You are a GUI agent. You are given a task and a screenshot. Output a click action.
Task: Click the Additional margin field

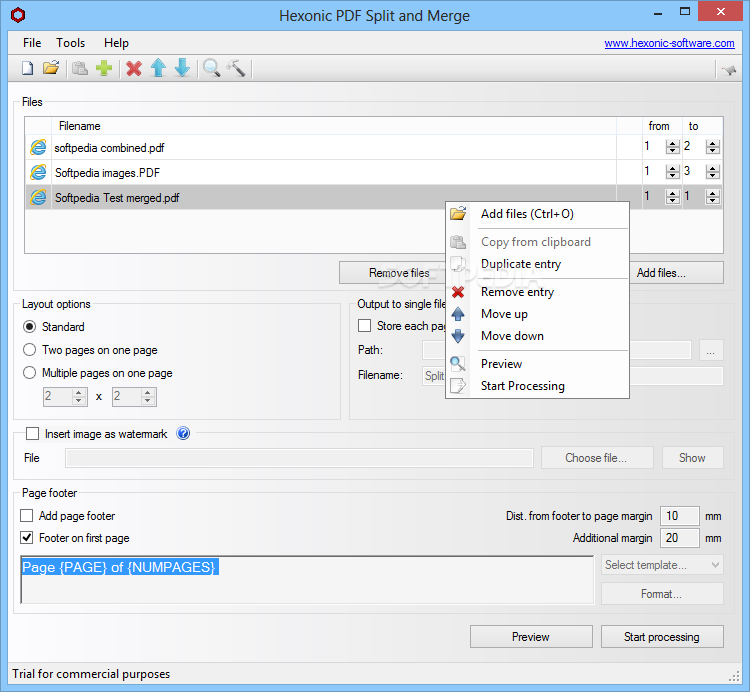[x=680, y=538]
